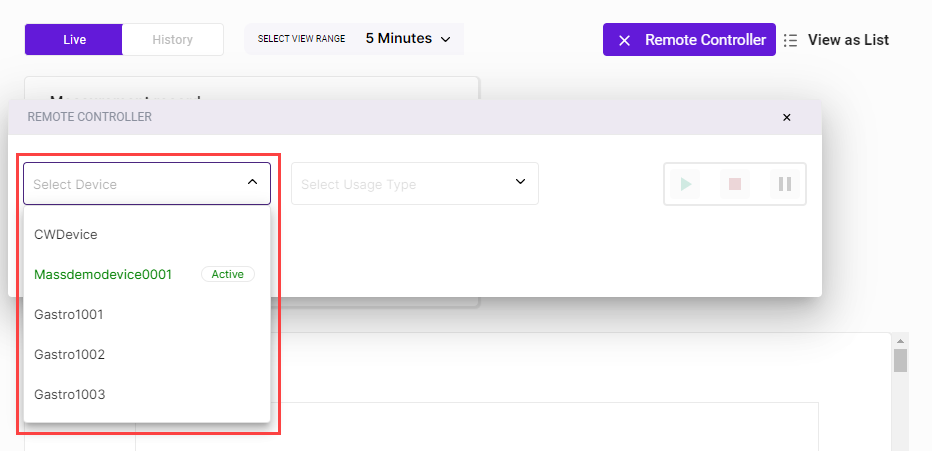Screen dimensions: 932x451
Task: Click the pause button
Action: [x=785, y=184]
